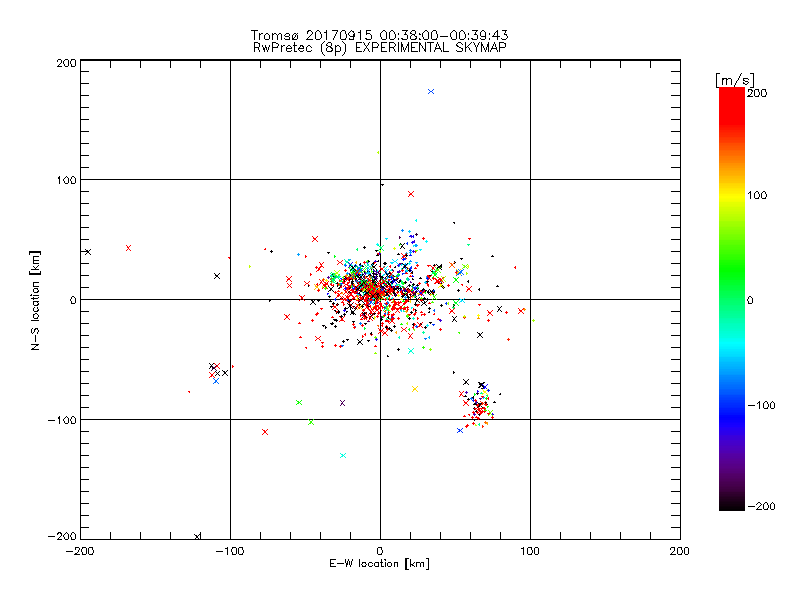Click E-W axis tick label "200"

point(680,551)
